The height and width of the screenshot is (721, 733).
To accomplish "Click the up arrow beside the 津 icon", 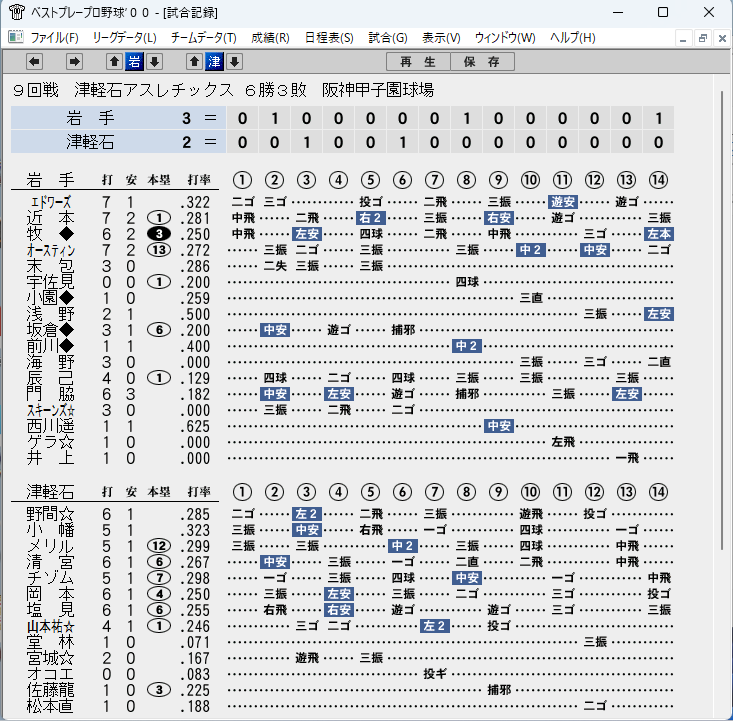I will (x=194, y=61).
